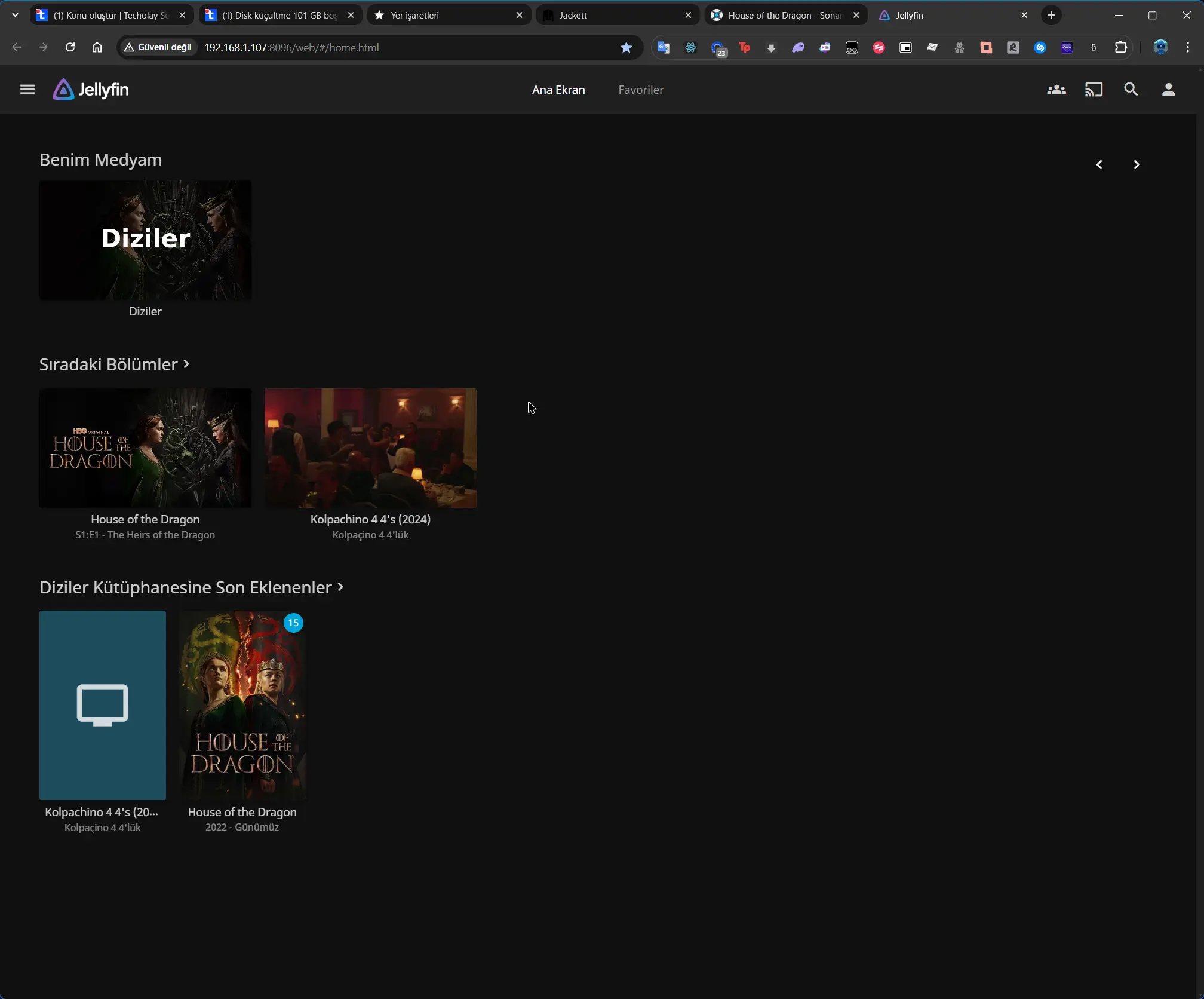Open the browser extensions puzzle menu
This screenshot has height=999, width=1204.
click(1121, 47)
